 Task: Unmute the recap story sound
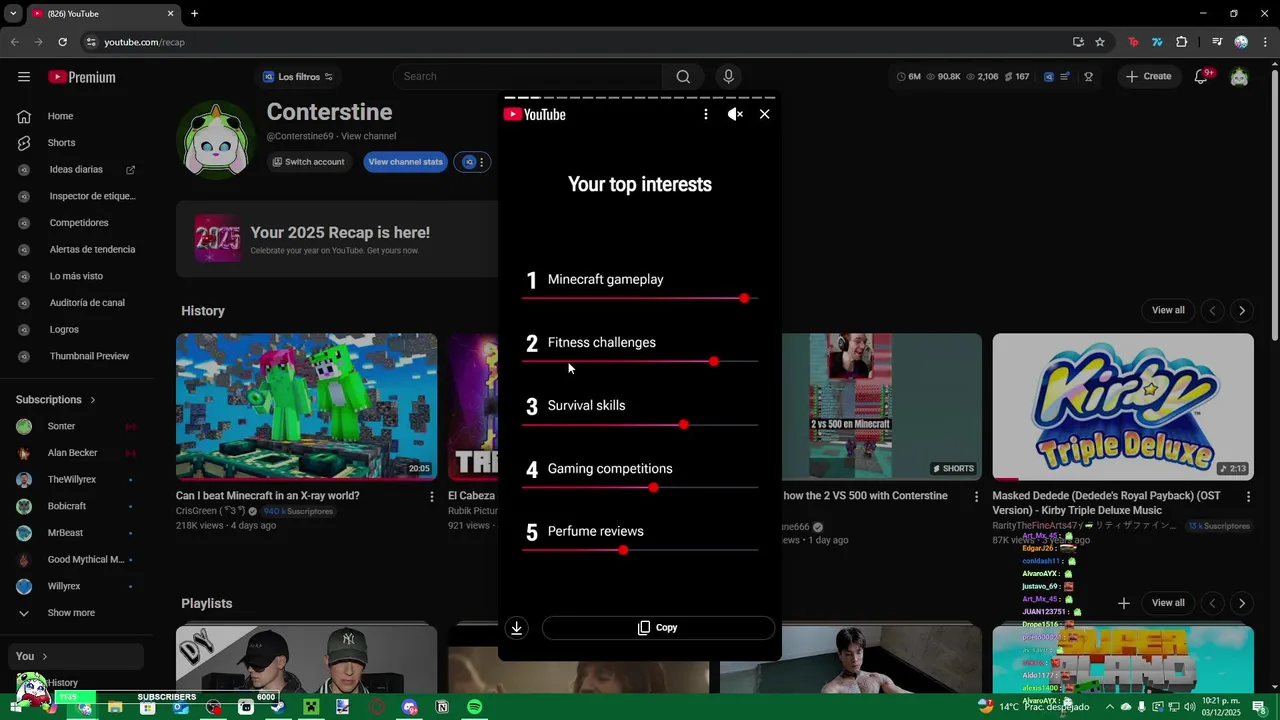pyautogui.click(x=735, y=114)
